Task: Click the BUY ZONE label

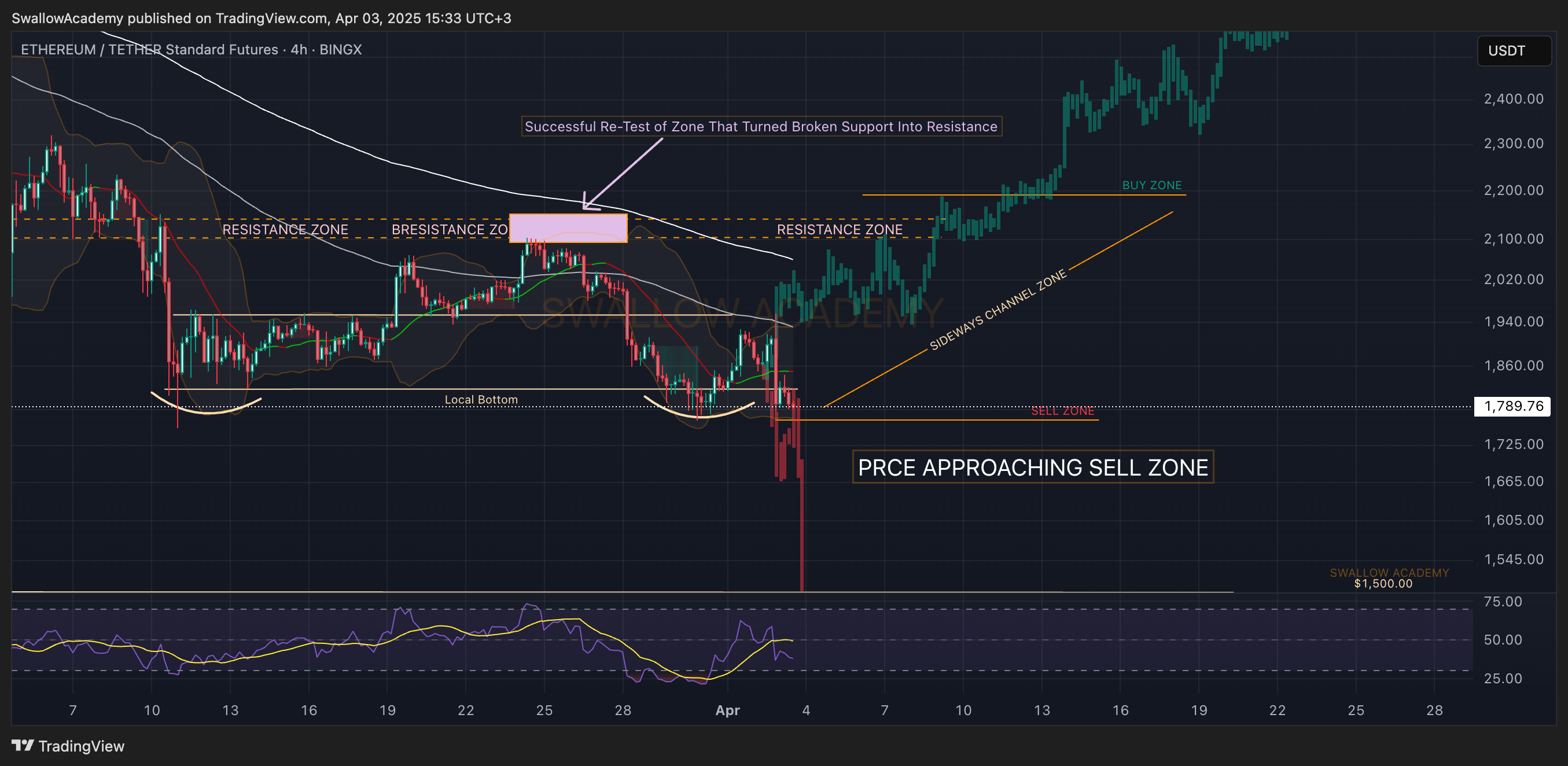Action: tap(1151, 185)
